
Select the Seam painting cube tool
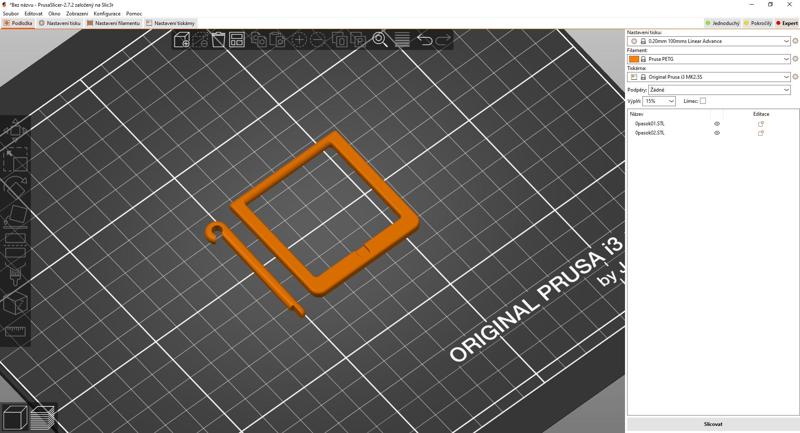(15, 303)
